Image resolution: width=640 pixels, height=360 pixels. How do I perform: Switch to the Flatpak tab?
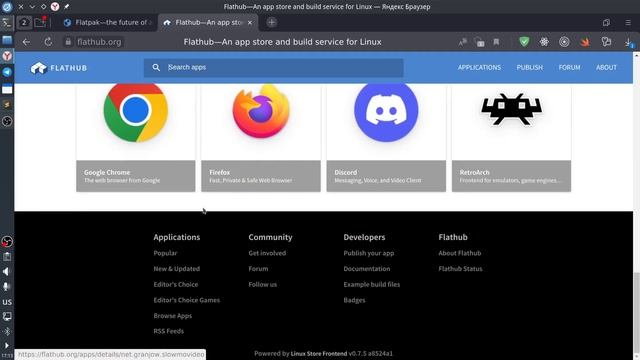[x=109, y=22]
